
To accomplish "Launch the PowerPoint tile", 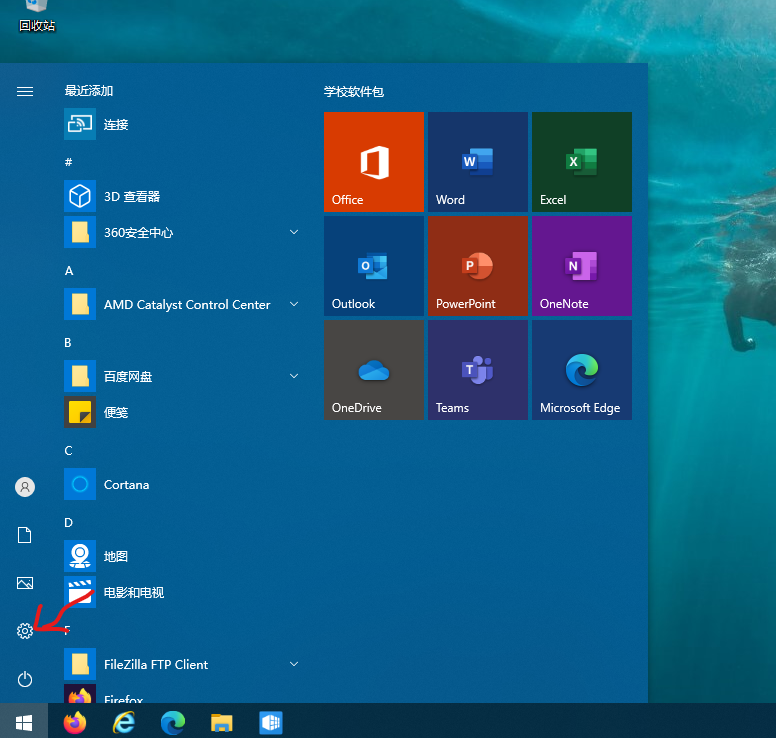I will point(478,266).
